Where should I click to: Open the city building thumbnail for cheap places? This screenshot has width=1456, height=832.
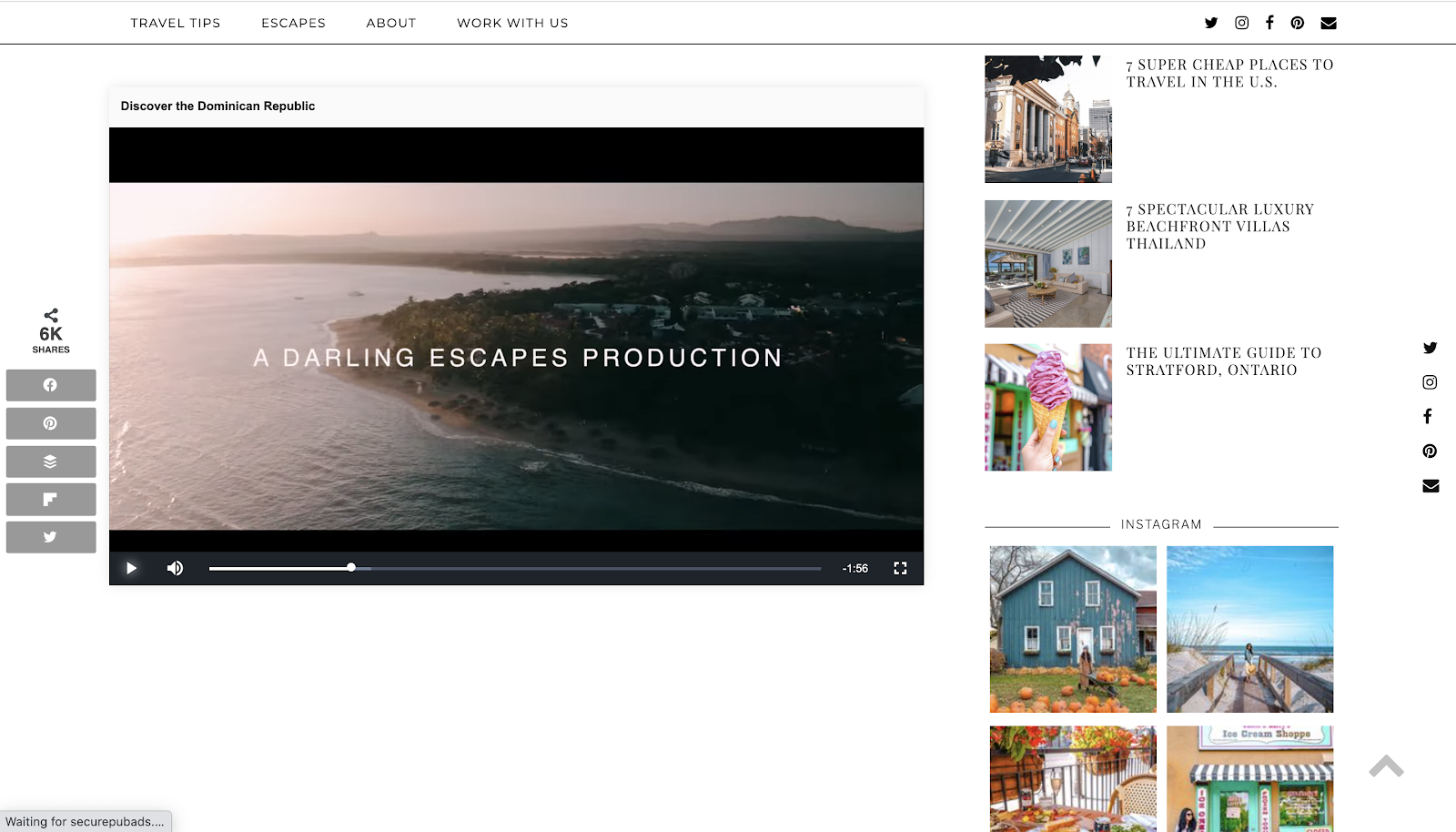pos(1048,119)
